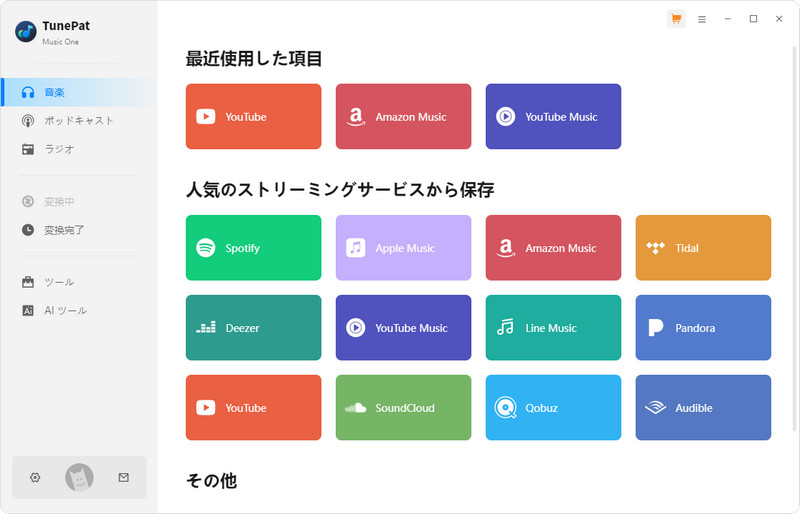Switch to ラジオ section
The width and height of the screenshot is (800, 514).
click(x=79, y=149)
